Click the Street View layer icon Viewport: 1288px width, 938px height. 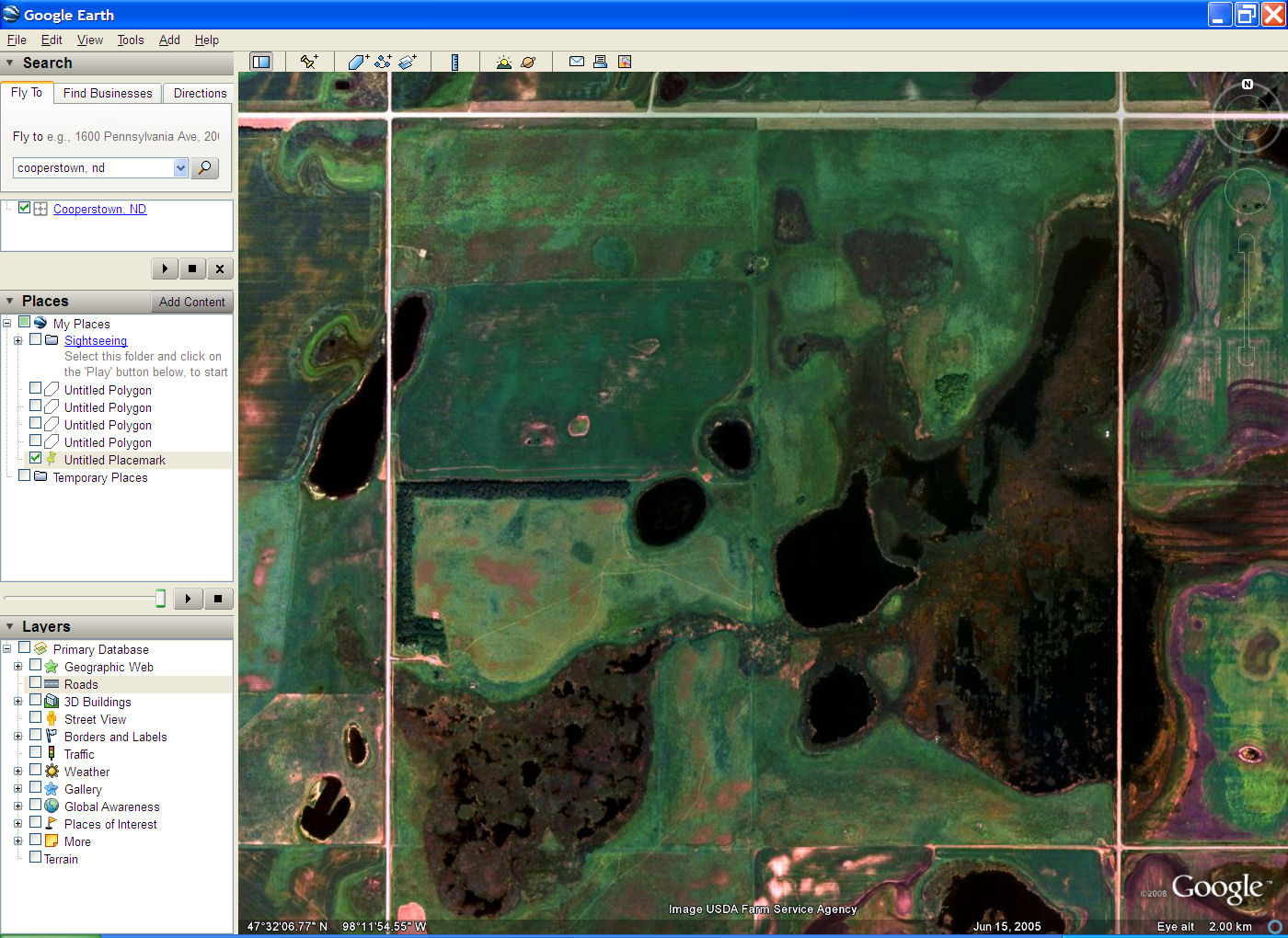(x=52, y=719)
